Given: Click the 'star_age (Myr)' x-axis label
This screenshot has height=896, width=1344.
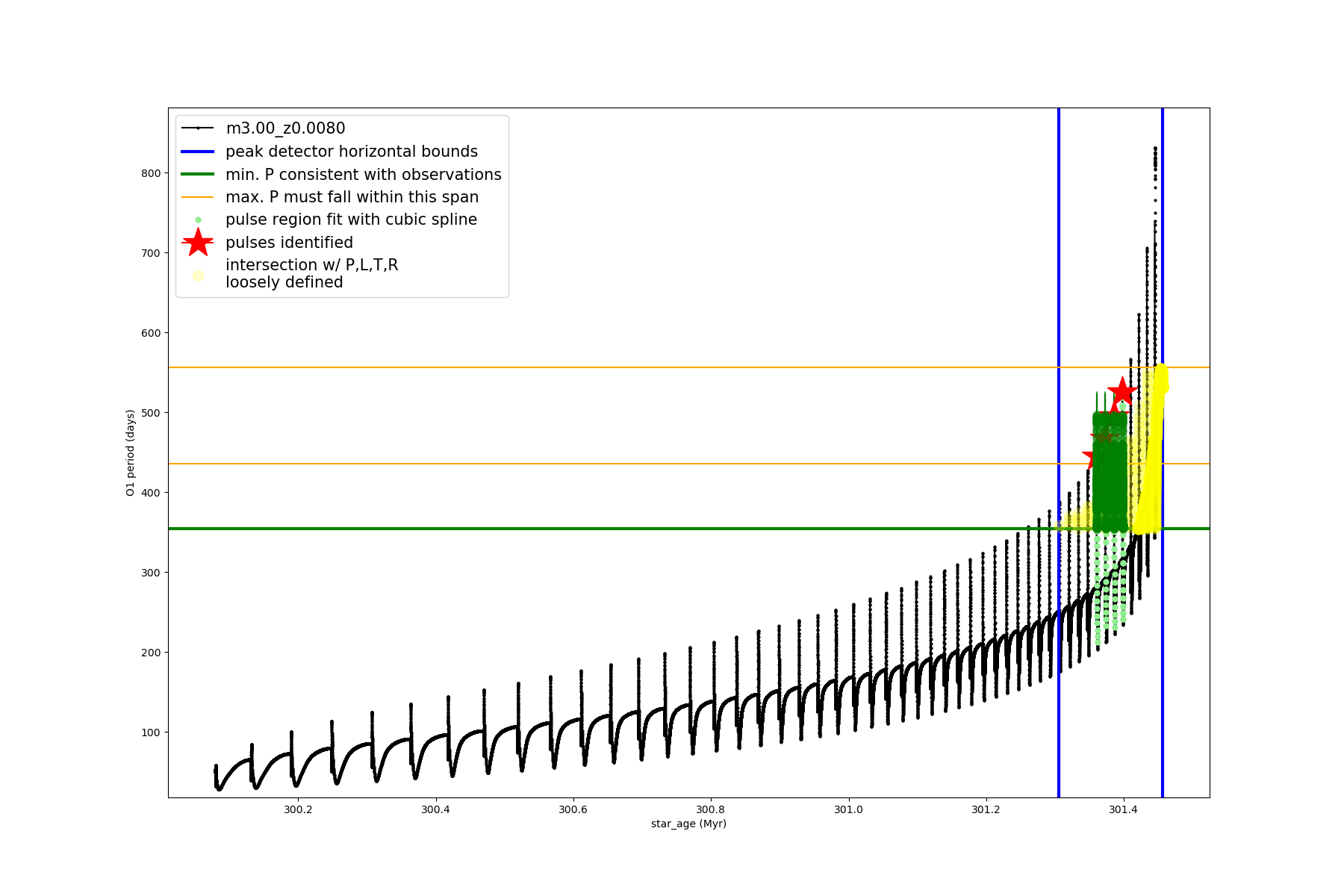Looking at the screenshot, I should click(688, 824).
